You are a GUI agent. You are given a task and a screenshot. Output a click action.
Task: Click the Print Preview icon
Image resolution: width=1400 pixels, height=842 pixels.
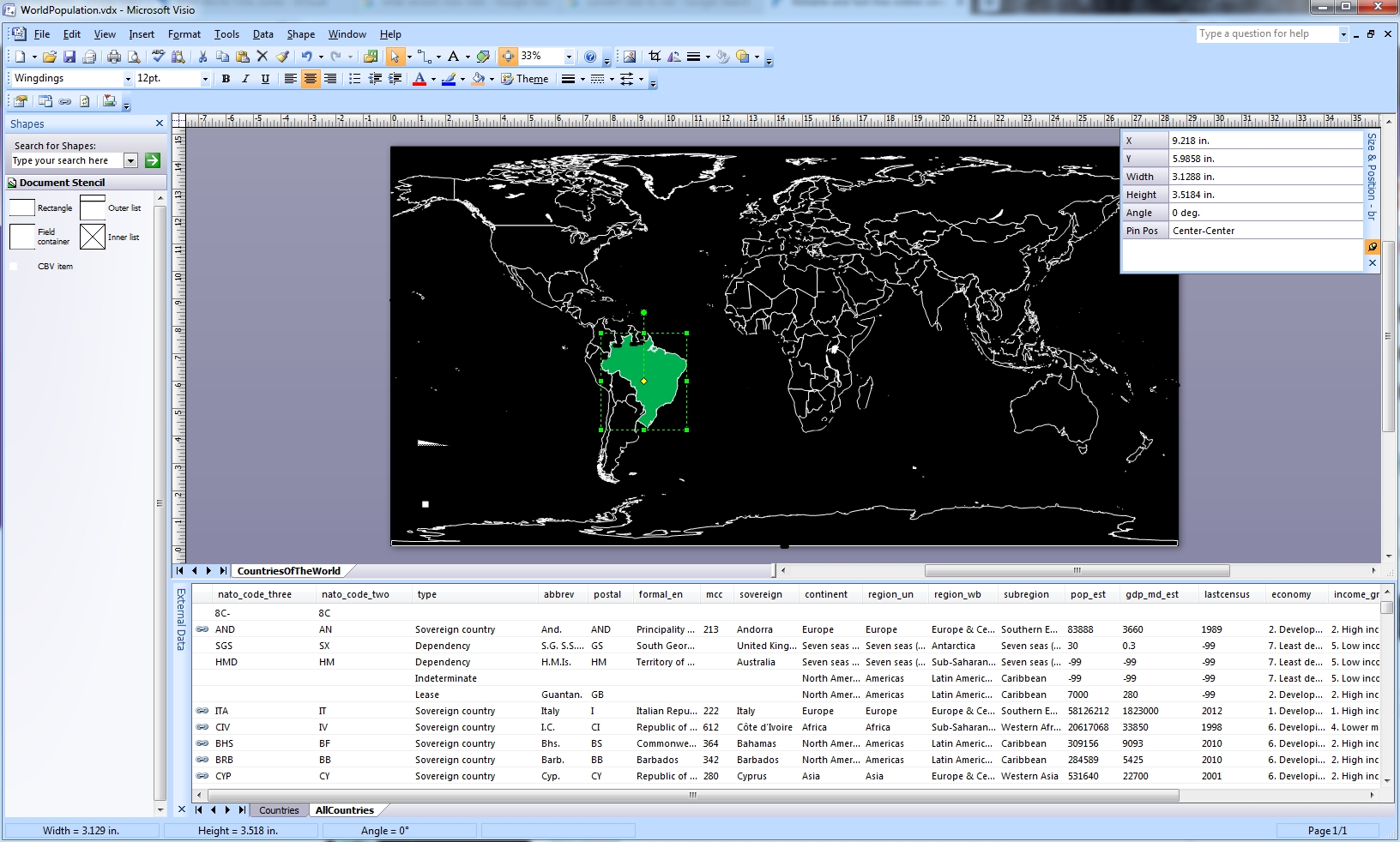click(134, 57)
